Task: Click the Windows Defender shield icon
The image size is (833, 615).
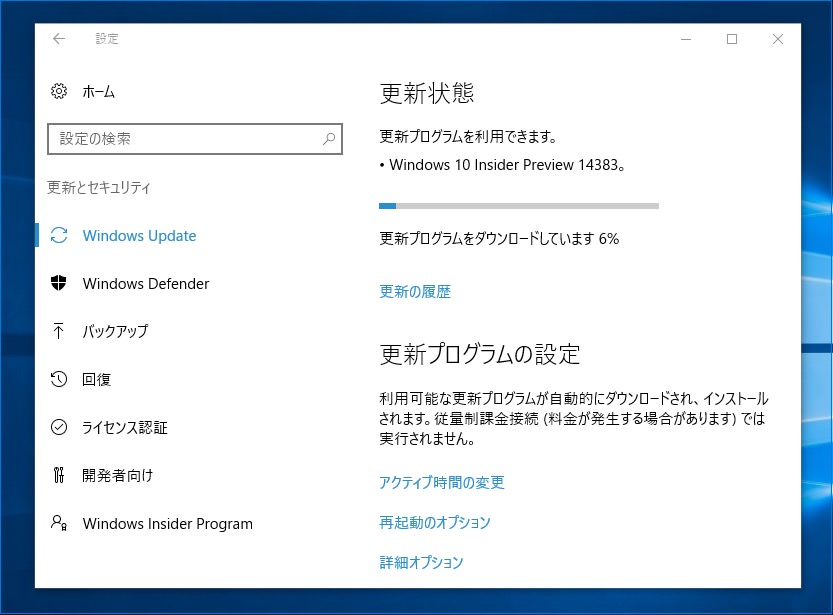Action: [58, 283]
